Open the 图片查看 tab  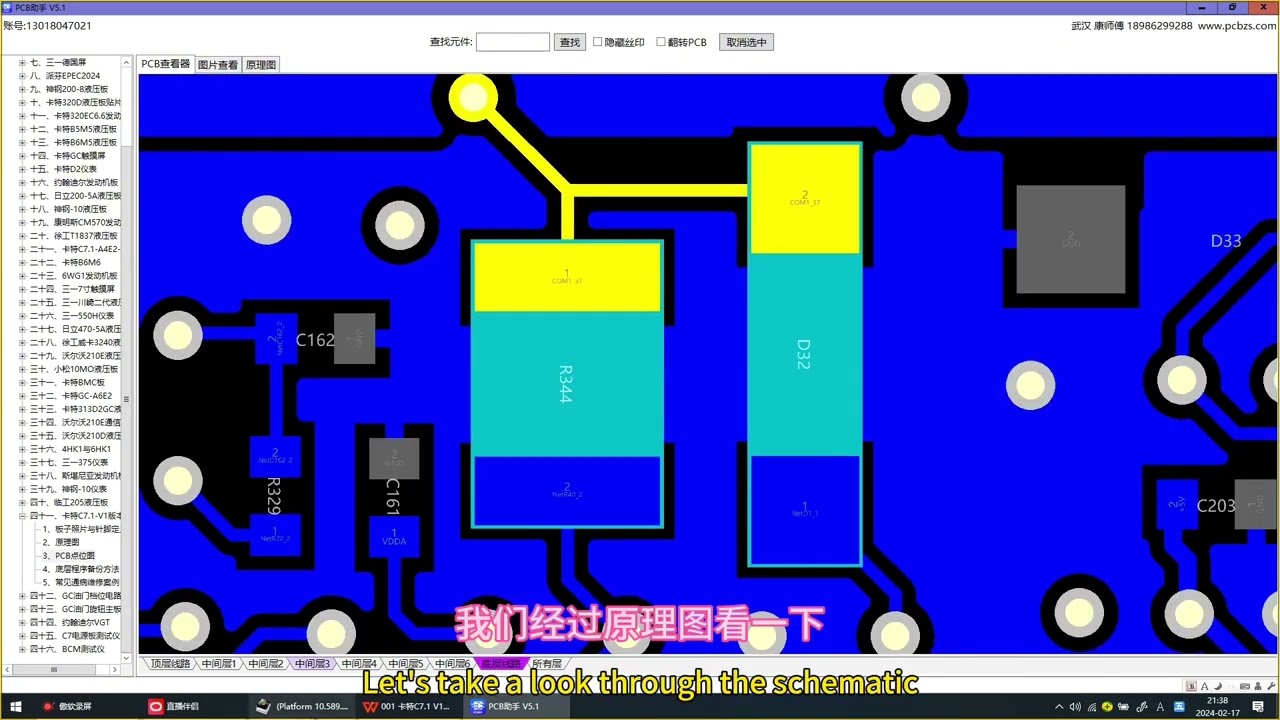click(x=218, y=65)
